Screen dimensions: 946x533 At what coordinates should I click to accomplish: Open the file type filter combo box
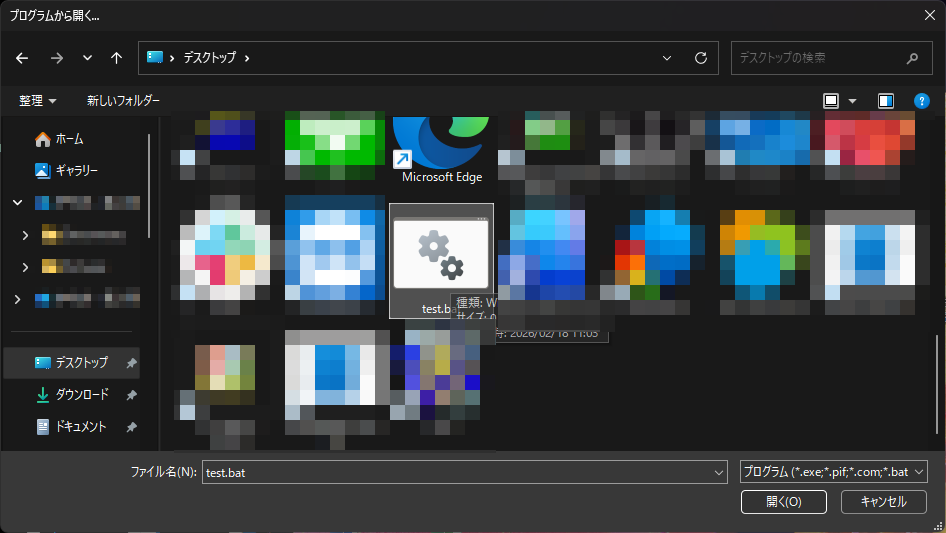[x=834, y=472]
